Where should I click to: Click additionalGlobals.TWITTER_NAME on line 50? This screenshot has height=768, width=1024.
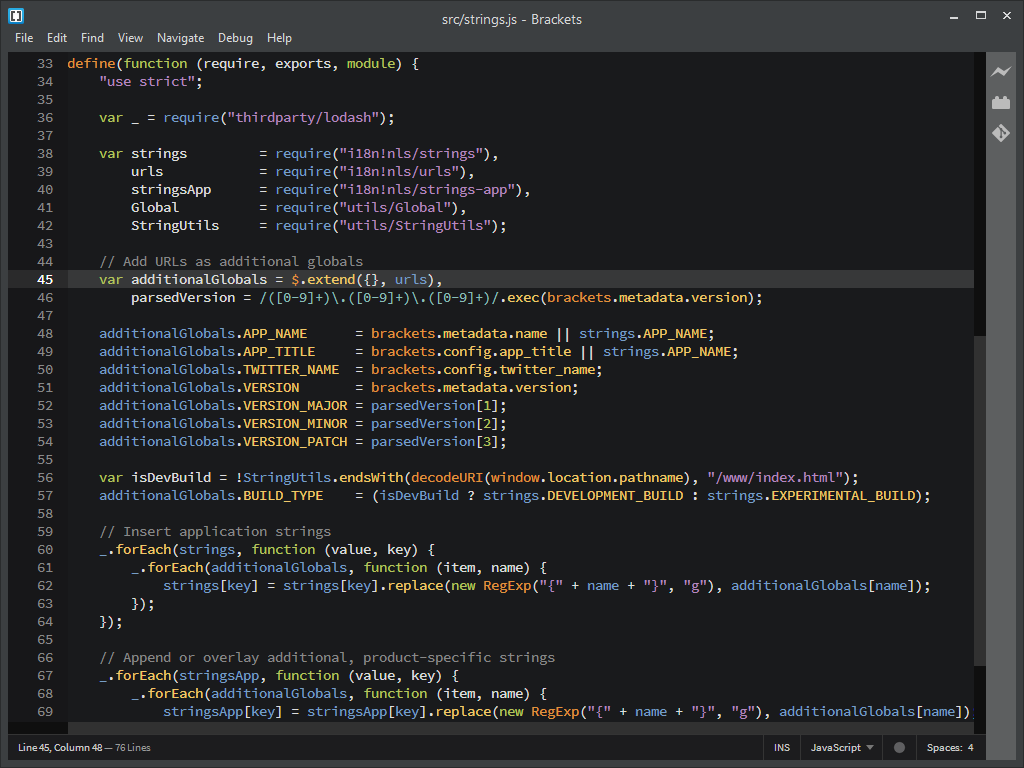point(219,370)
